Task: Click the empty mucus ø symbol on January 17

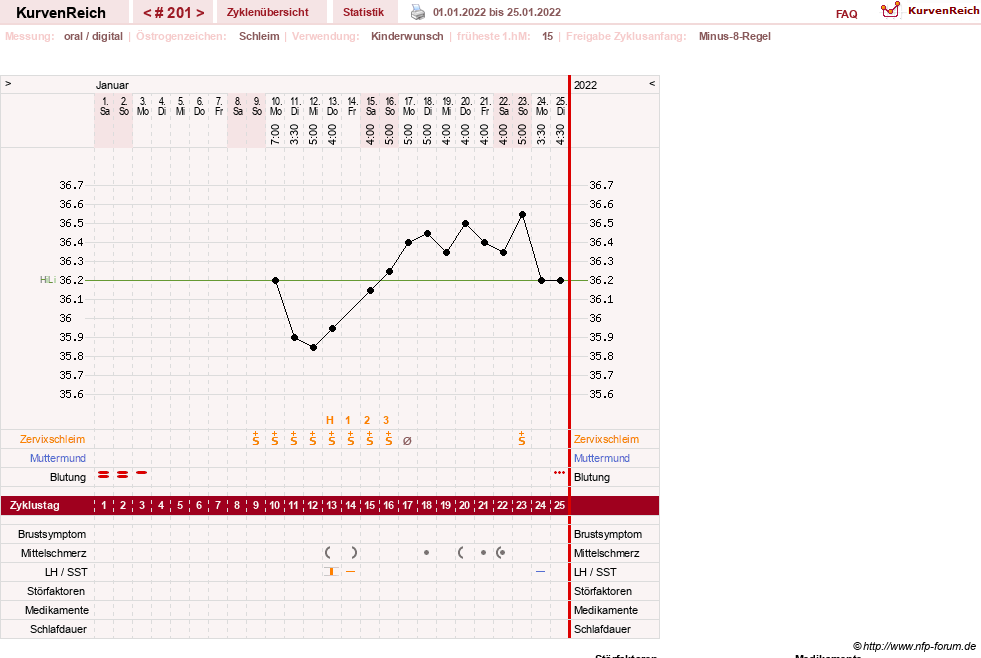Action: pyautogui.click(x=407, y=440)
